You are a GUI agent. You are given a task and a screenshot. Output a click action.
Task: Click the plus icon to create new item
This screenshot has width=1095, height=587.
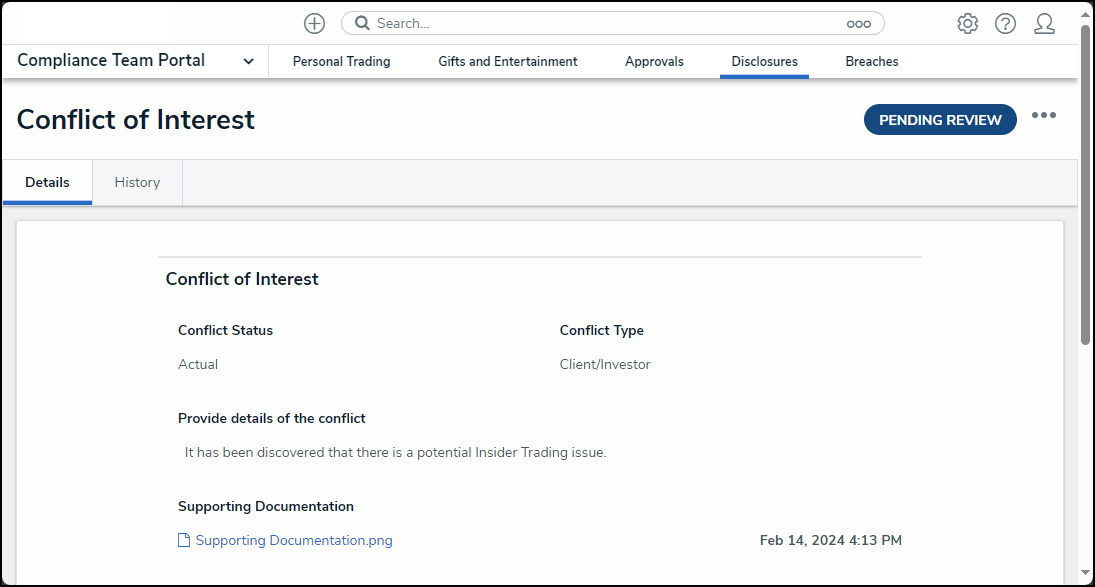coord(314,23)
